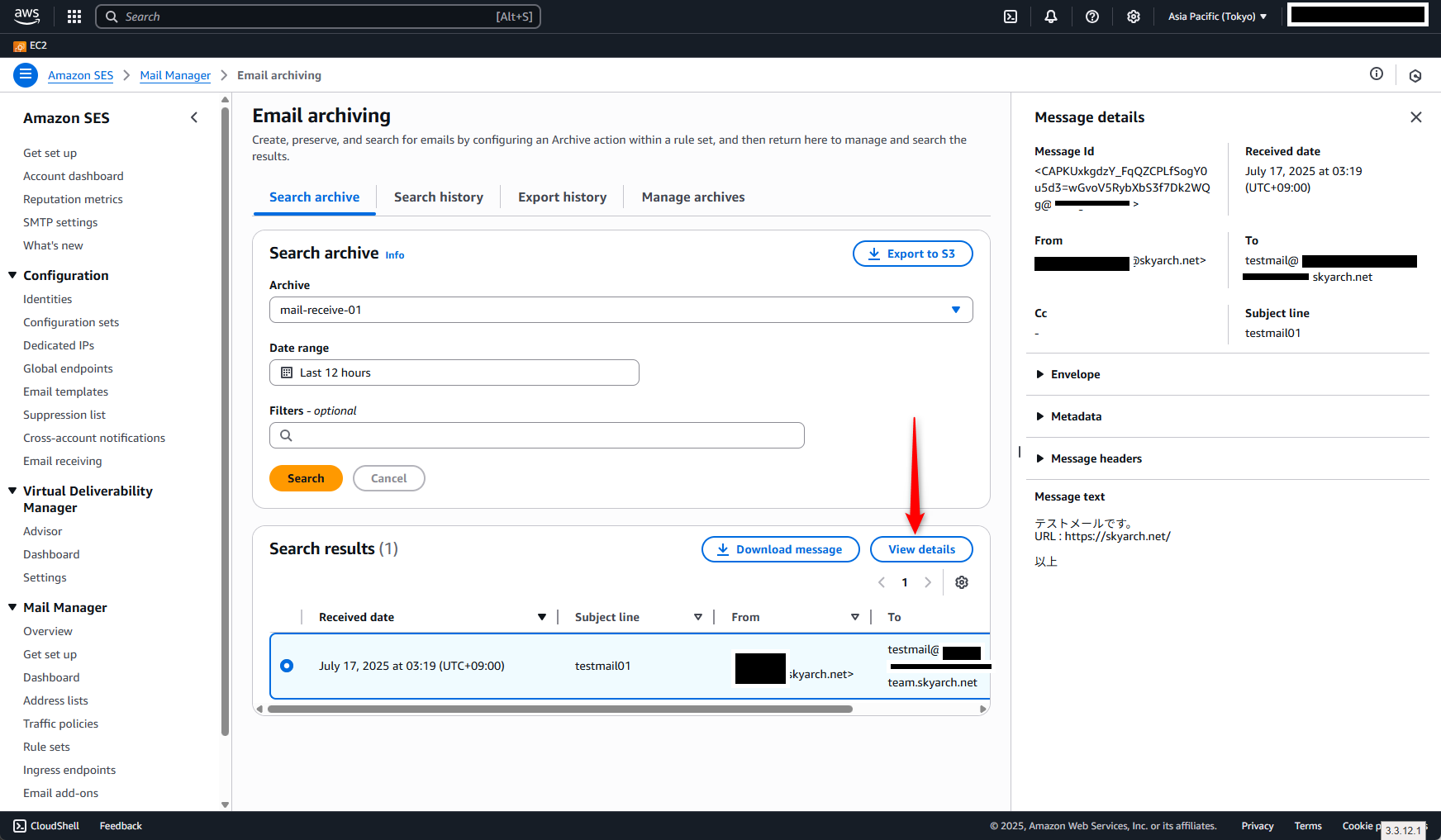This screenshot has height=840, width=1441.
Task: Click the Export to S3 button
Action: (x=912, y=254)
